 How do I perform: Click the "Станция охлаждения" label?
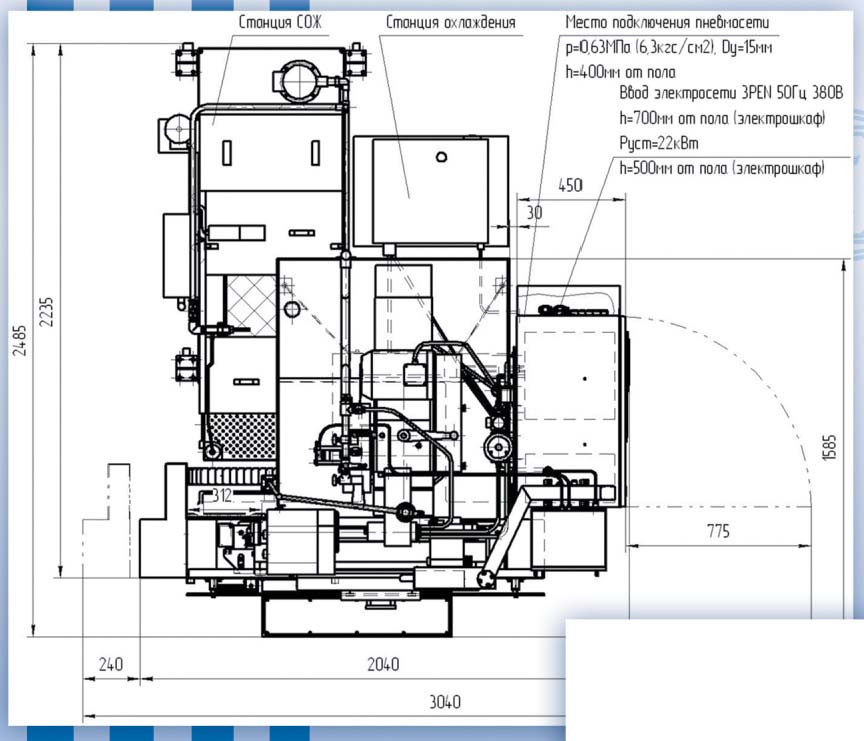click(x=451, y=22)
